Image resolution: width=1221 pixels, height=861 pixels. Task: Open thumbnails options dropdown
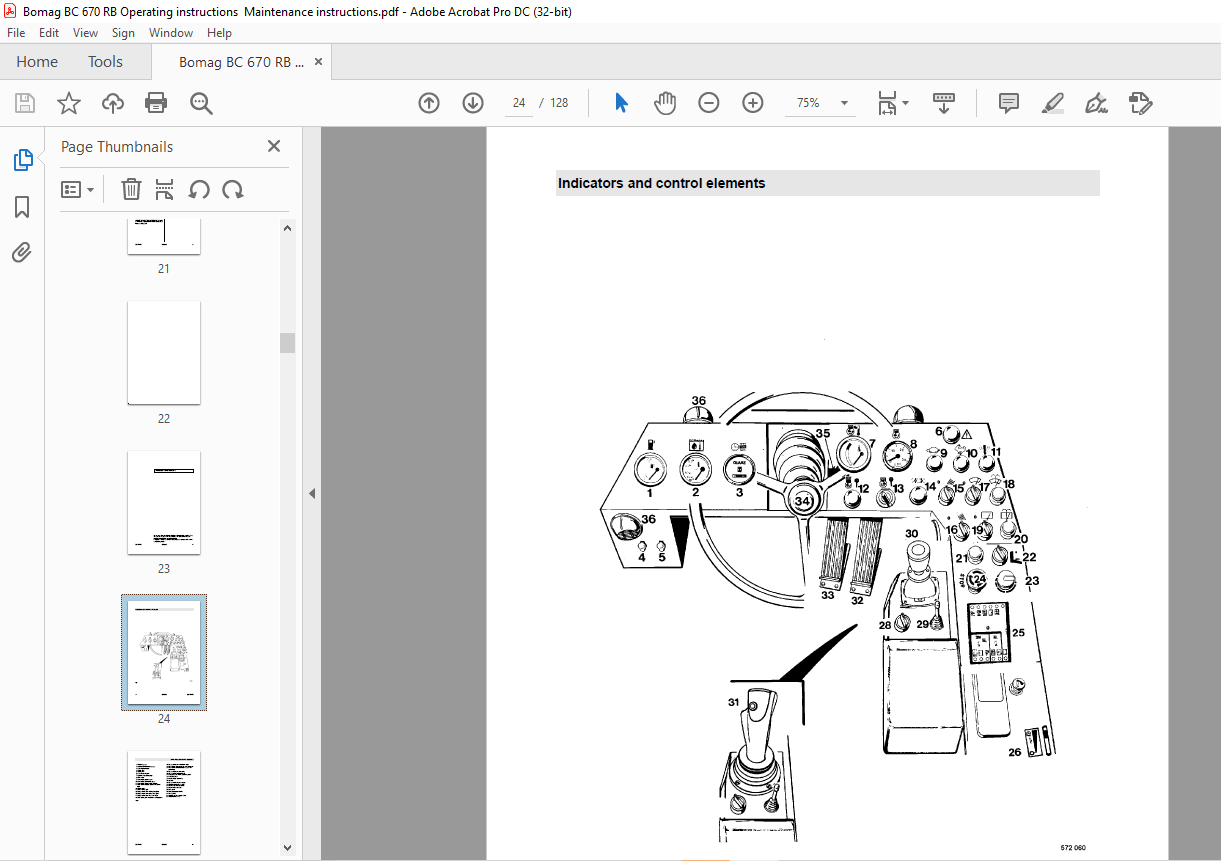tap(77, 189)
